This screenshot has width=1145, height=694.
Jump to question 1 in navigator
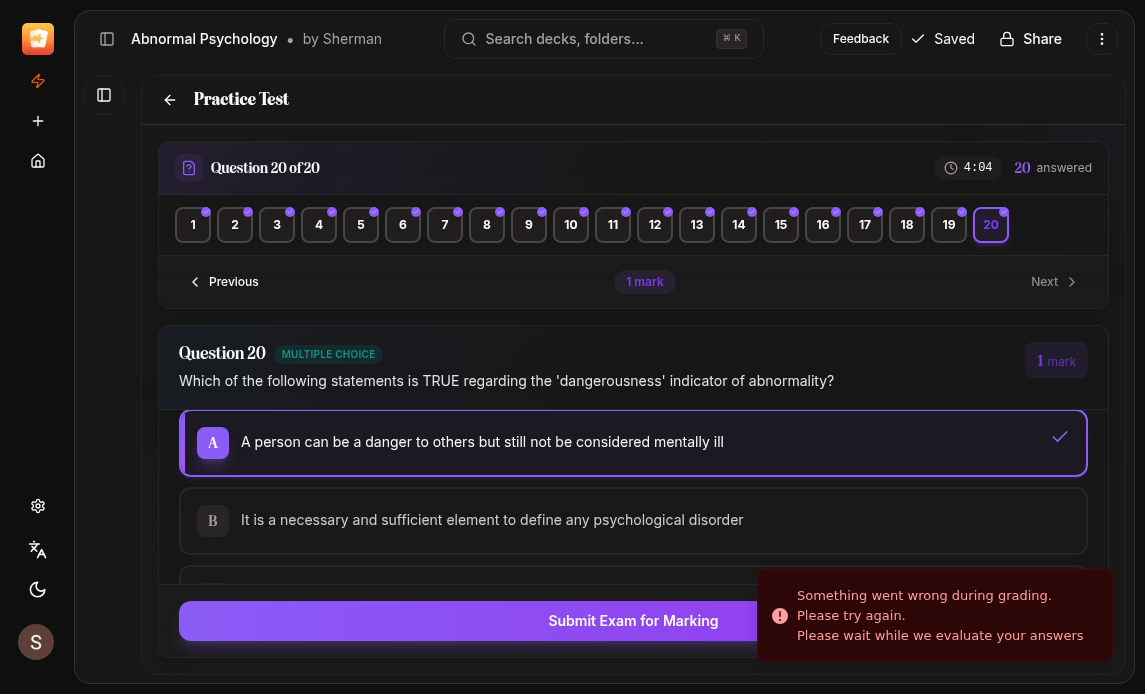193,225
